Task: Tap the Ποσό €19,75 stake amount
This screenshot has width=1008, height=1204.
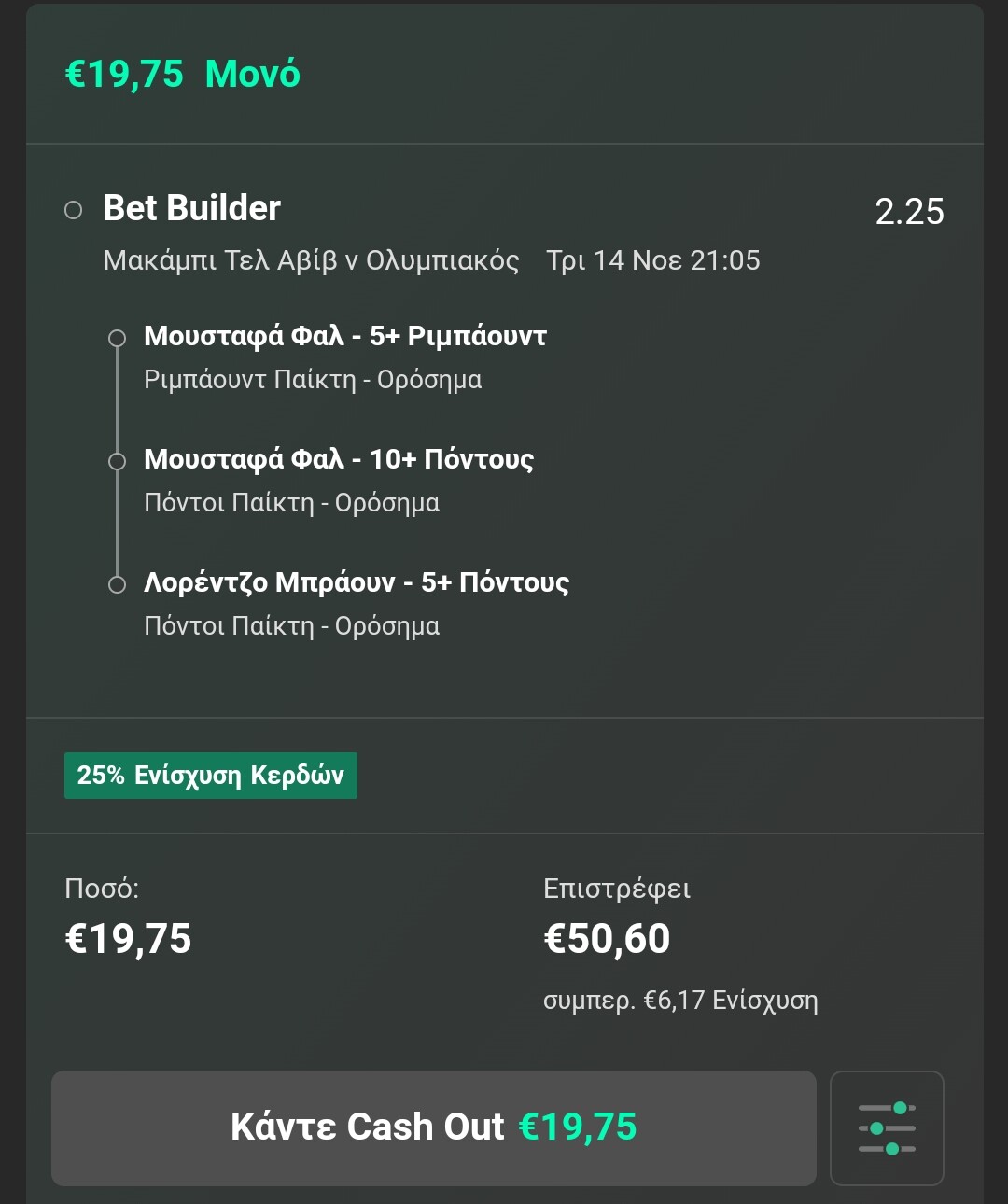Action: click(128, 939)
